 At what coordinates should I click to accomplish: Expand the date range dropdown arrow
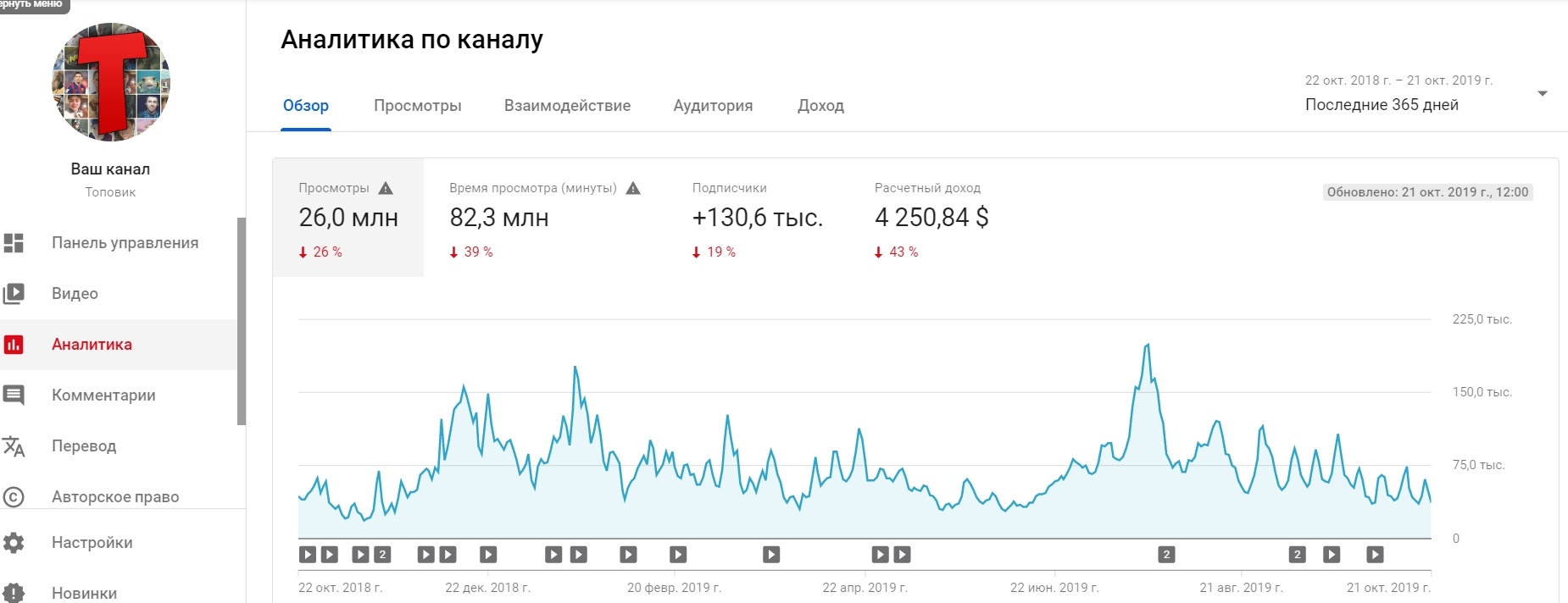pyautogui.click(x=1542, y=93)
